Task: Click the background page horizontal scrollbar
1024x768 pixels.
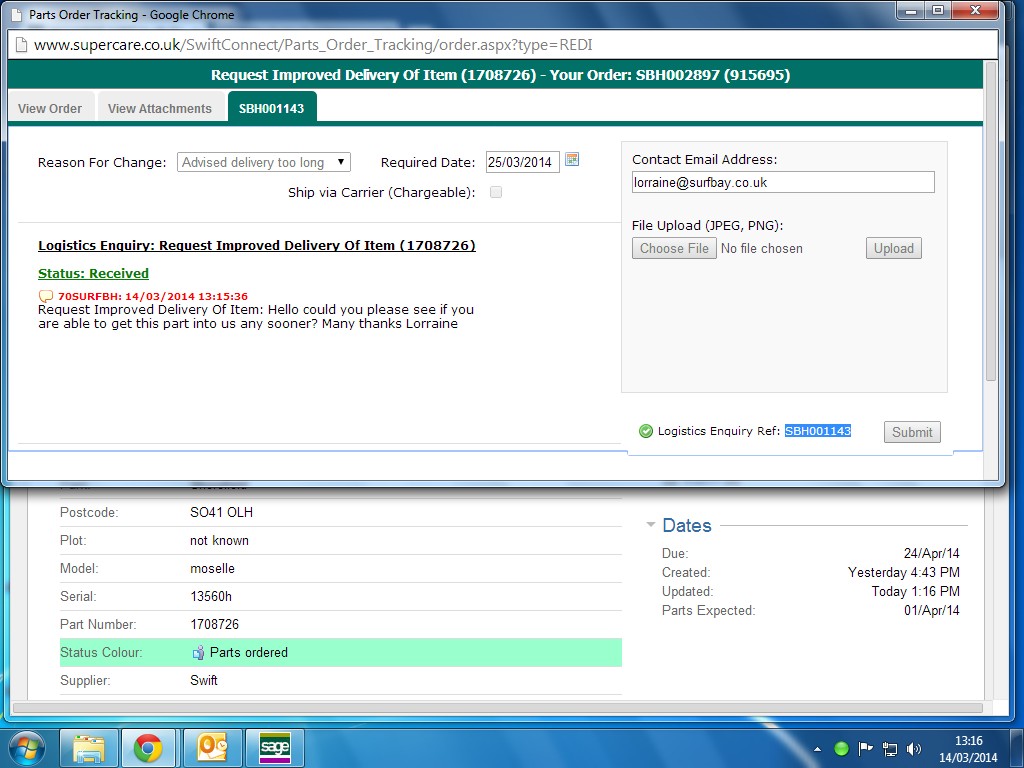Action: pos(498,707)
